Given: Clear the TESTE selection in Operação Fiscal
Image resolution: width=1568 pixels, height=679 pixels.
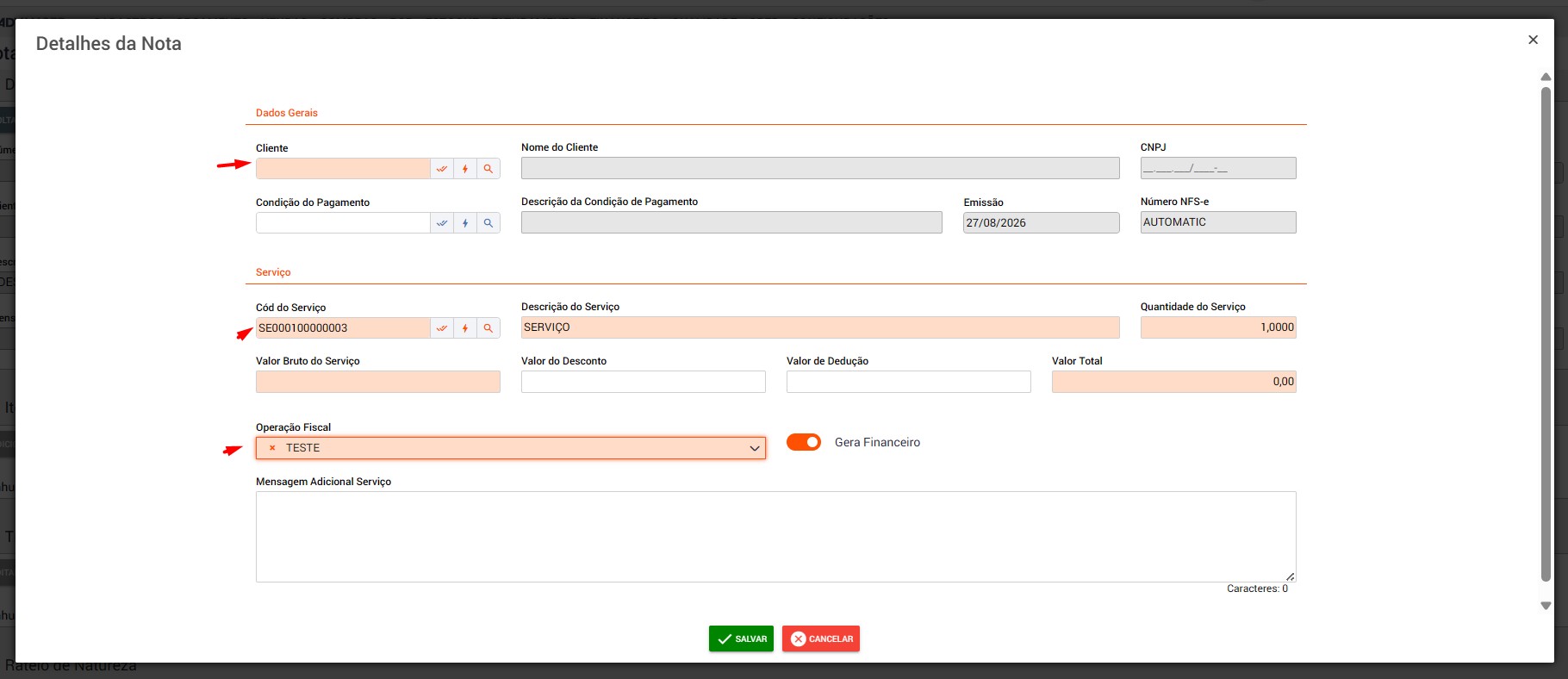Looking at the screenshot, I should [x=272, y=448].
